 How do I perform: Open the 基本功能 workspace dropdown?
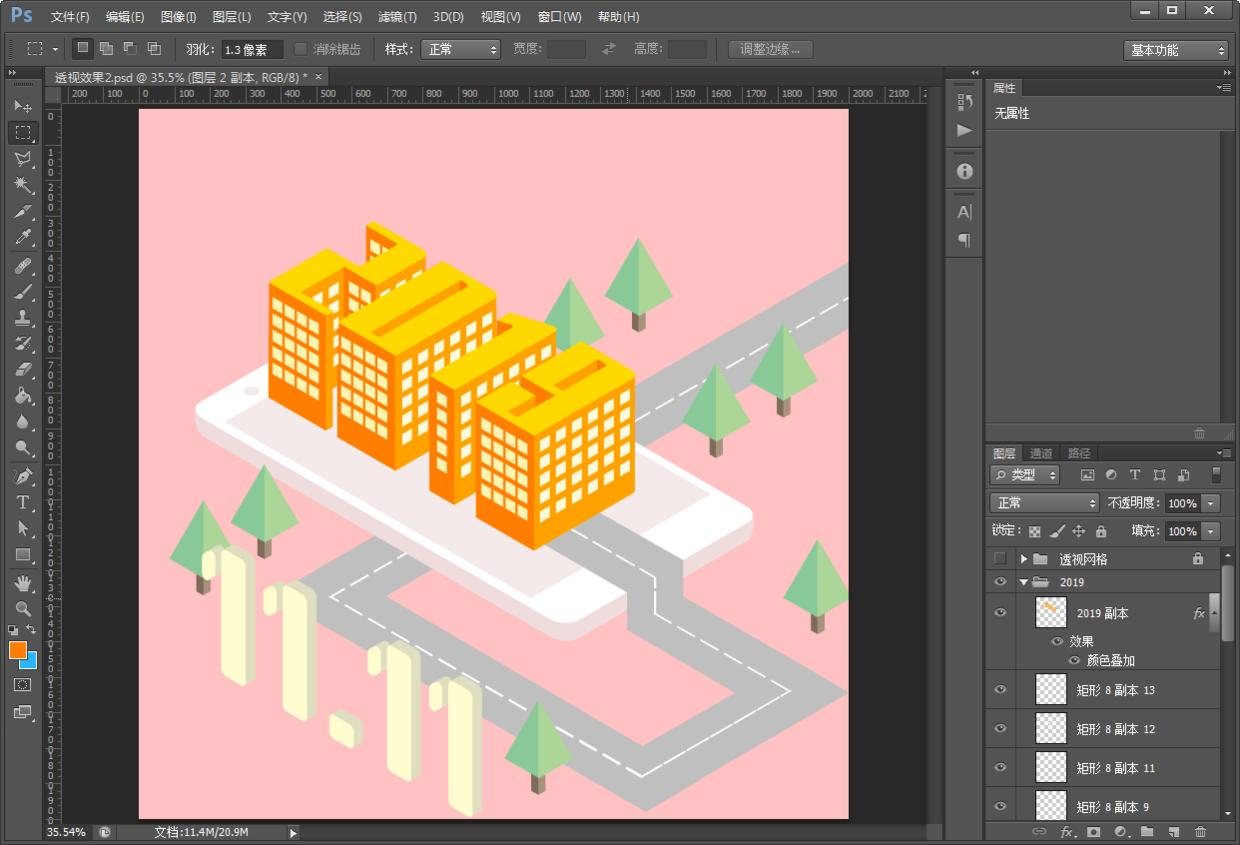point(1175,50)
